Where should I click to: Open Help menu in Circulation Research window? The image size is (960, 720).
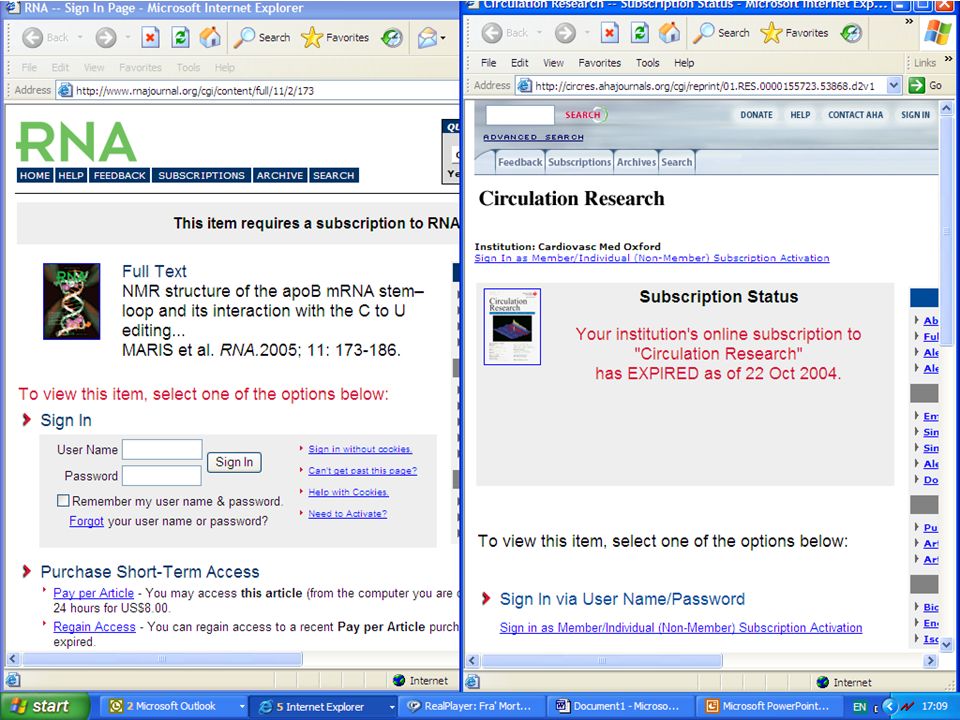point(684,62)
